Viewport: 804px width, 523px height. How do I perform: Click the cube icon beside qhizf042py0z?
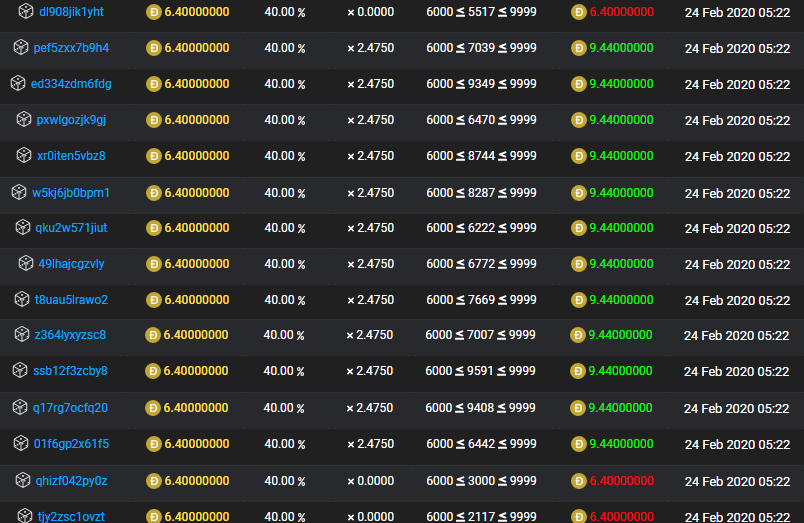point(23,481)
